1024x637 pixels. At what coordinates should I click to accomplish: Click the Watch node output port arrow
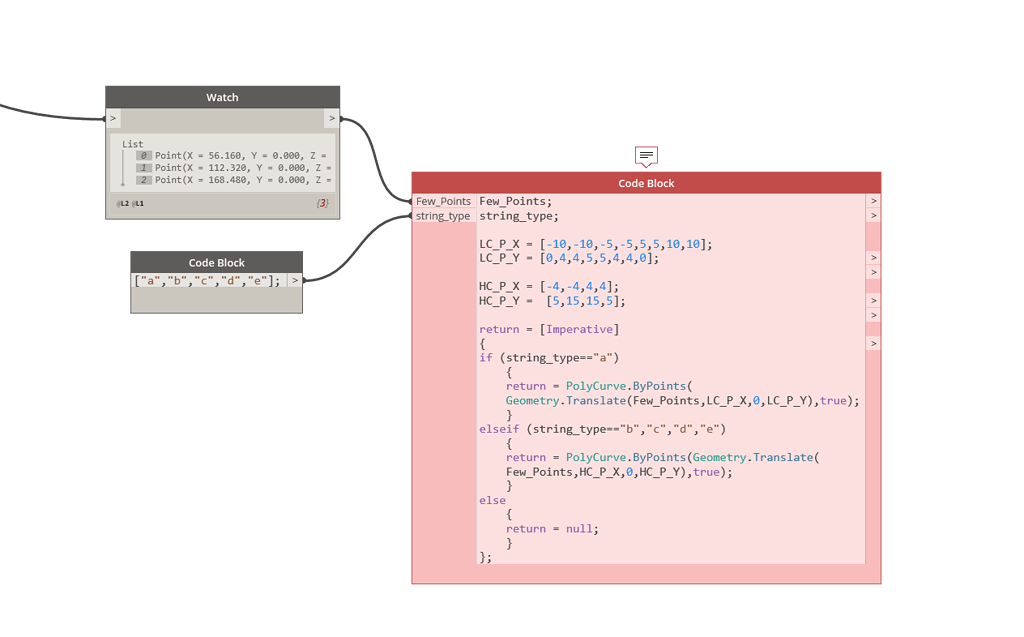pyautogui.click(x=331, y=117)
